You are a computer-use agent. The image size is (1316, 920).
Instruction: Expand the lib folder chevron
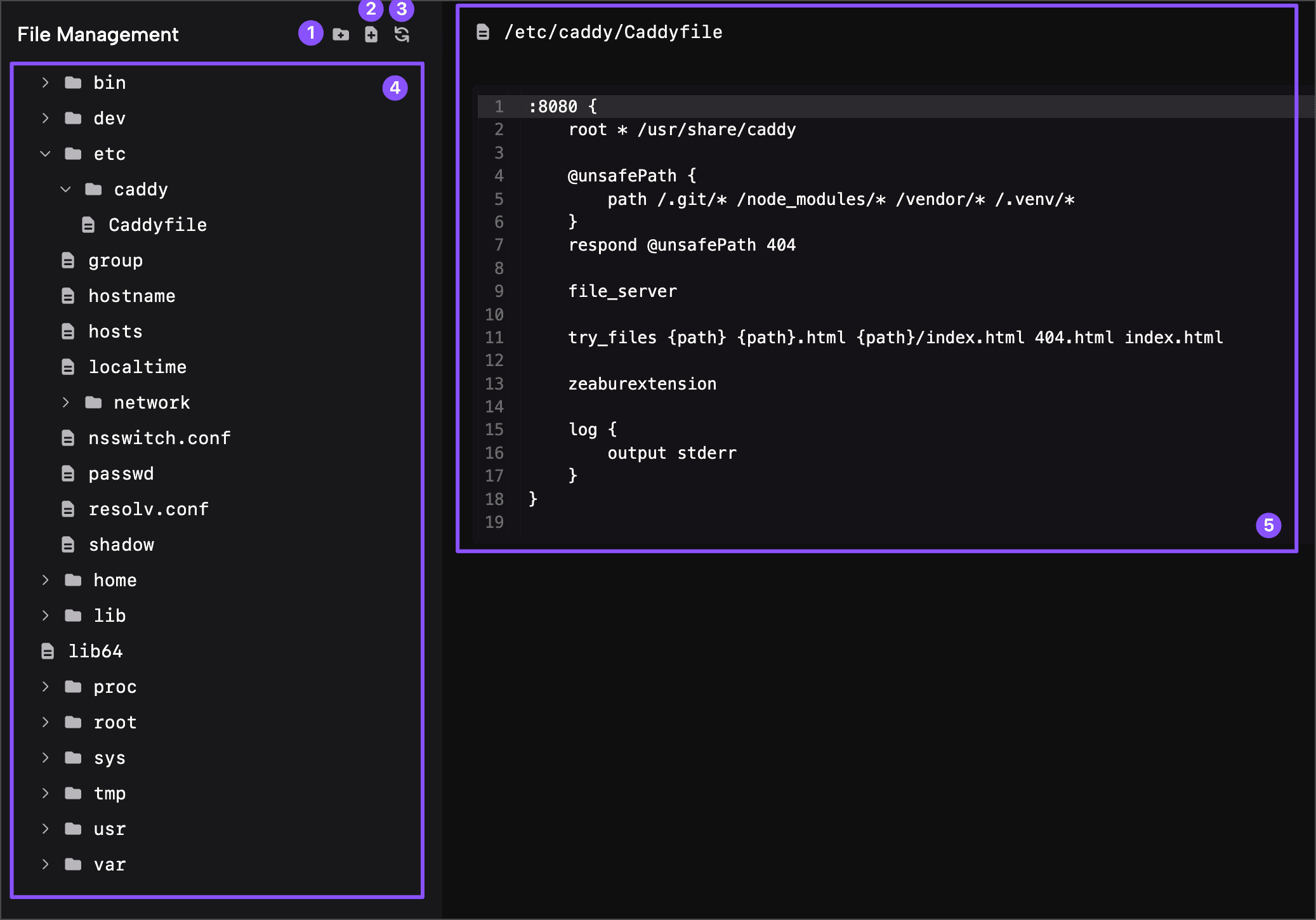click(45, 615)
